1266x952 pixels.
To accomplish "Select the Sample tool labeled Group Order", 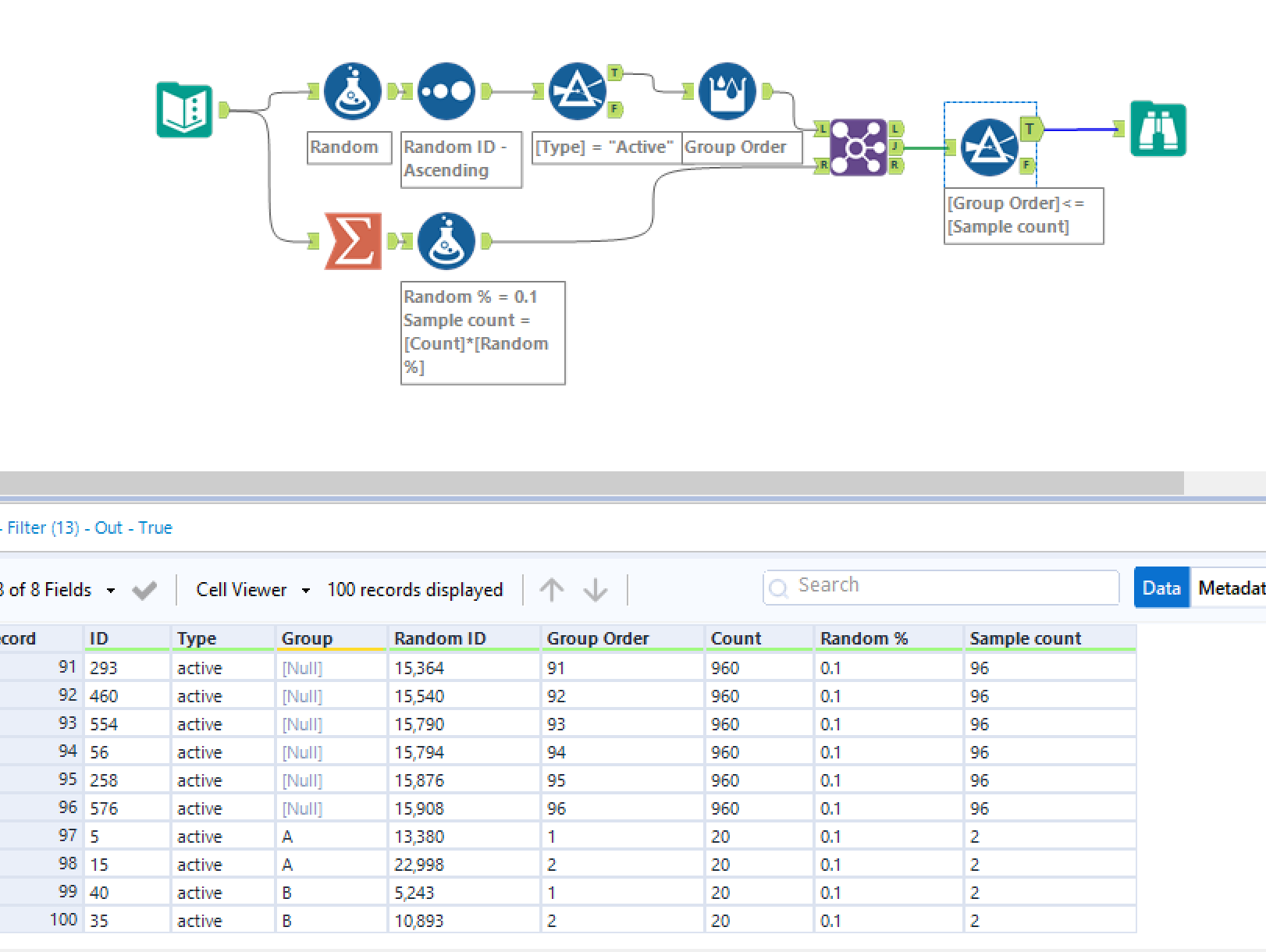I will click(x=727, y=91).
